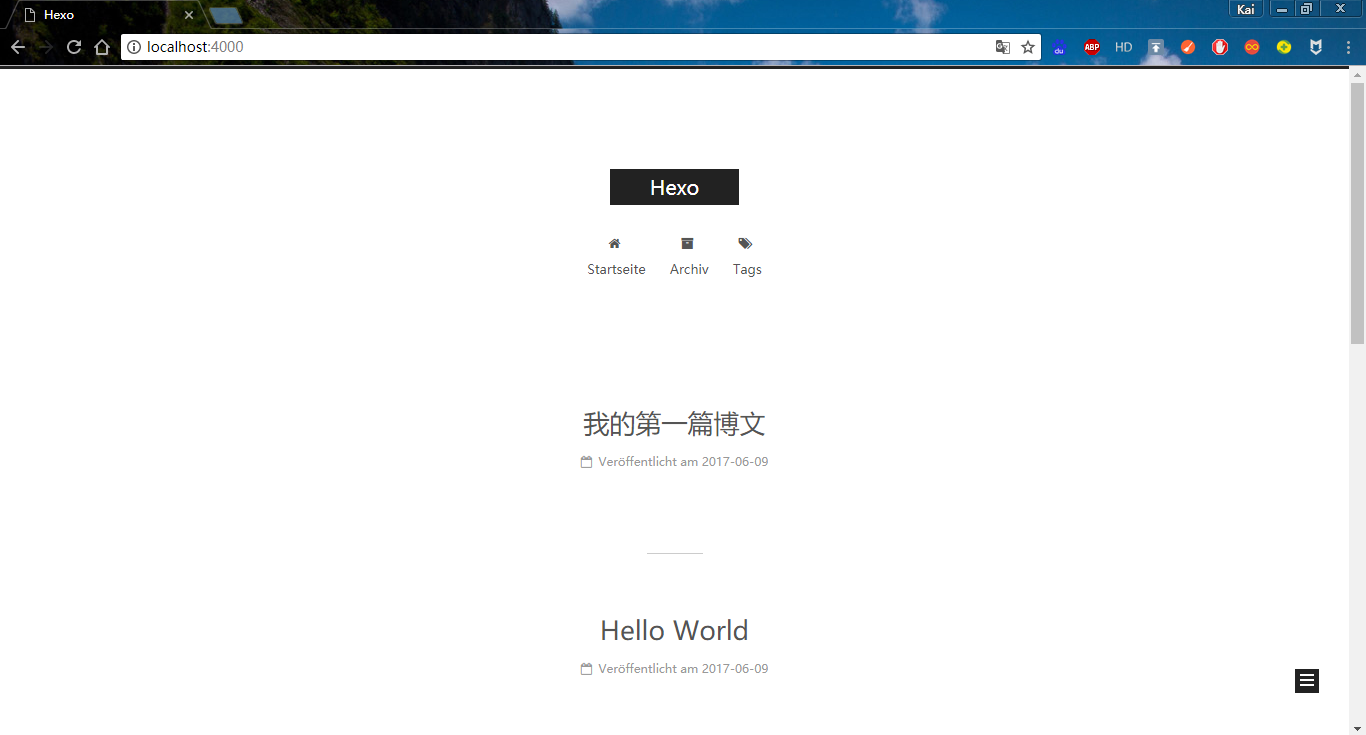
Task: Click the orange broom extension icon
Action: pyautogui.click(x=1188, y=47)
